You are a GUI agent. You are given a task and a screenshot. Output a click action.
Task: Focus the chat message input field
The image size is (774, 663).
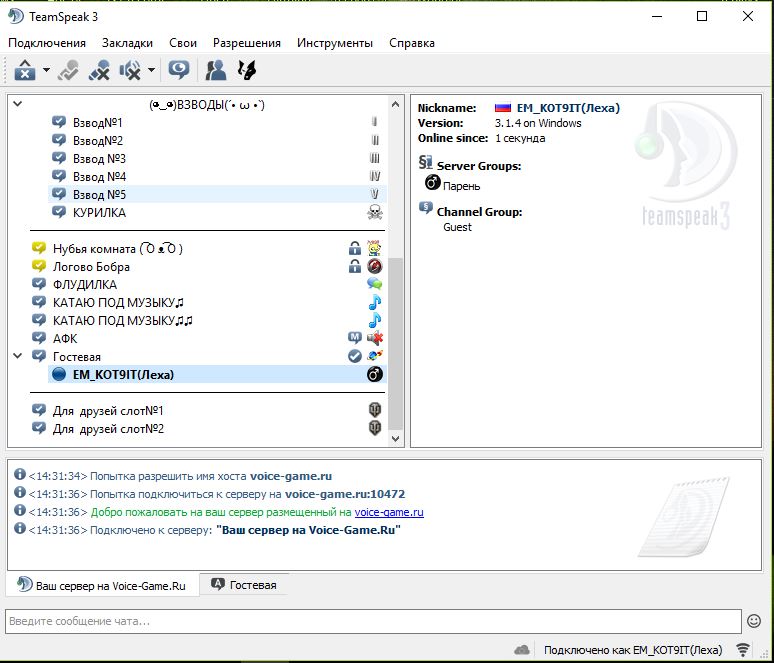373,621
